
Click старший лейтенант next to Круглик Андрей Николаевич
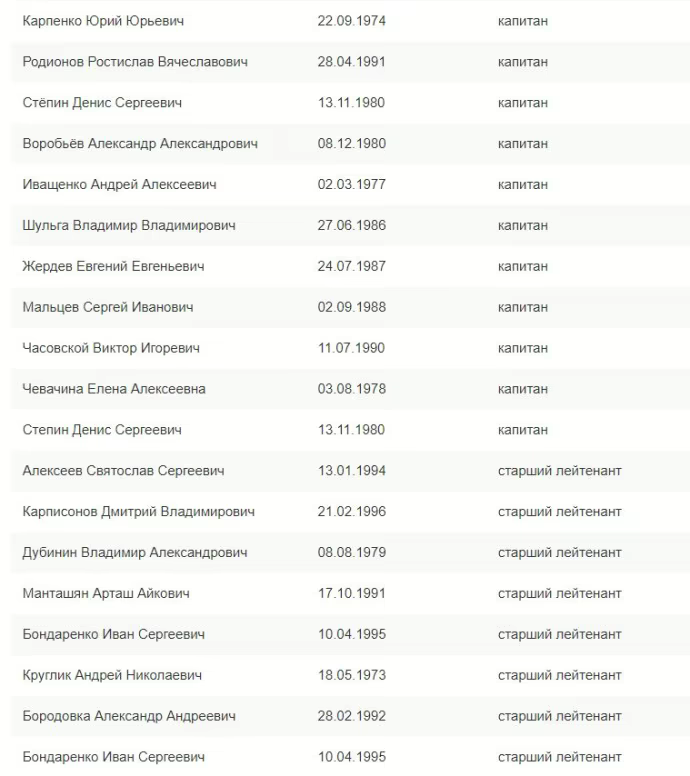(559, 676)
